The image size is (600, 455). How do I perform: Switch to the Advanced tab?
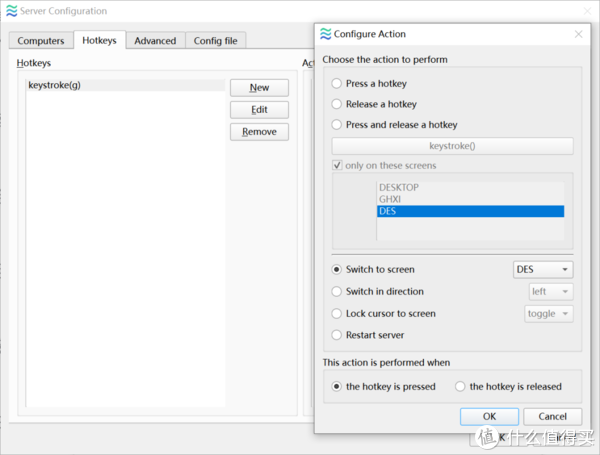tap(155, 41)
